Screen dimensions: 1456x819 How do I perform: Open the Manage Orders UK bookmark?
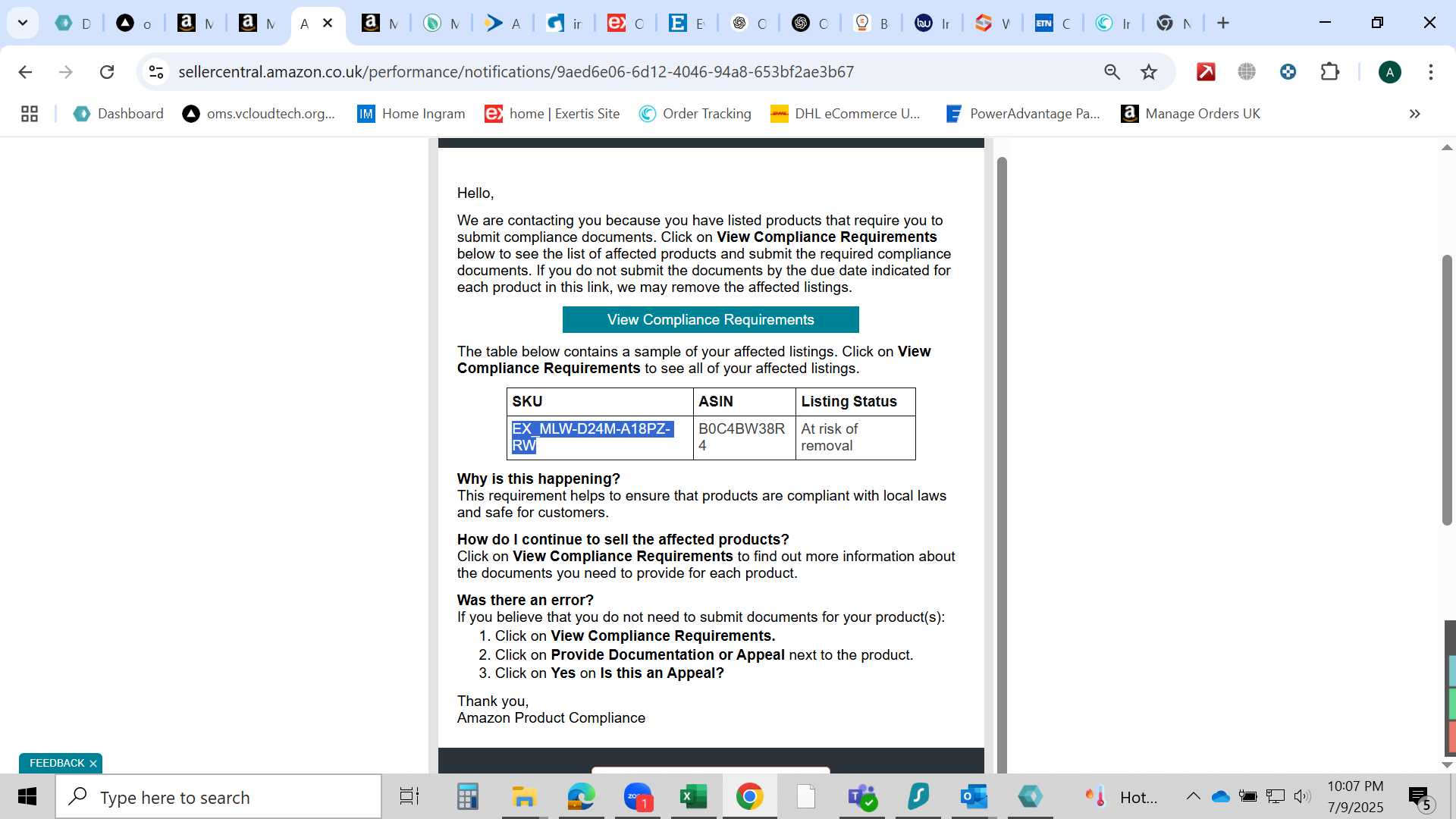[x=1191, y=114]
